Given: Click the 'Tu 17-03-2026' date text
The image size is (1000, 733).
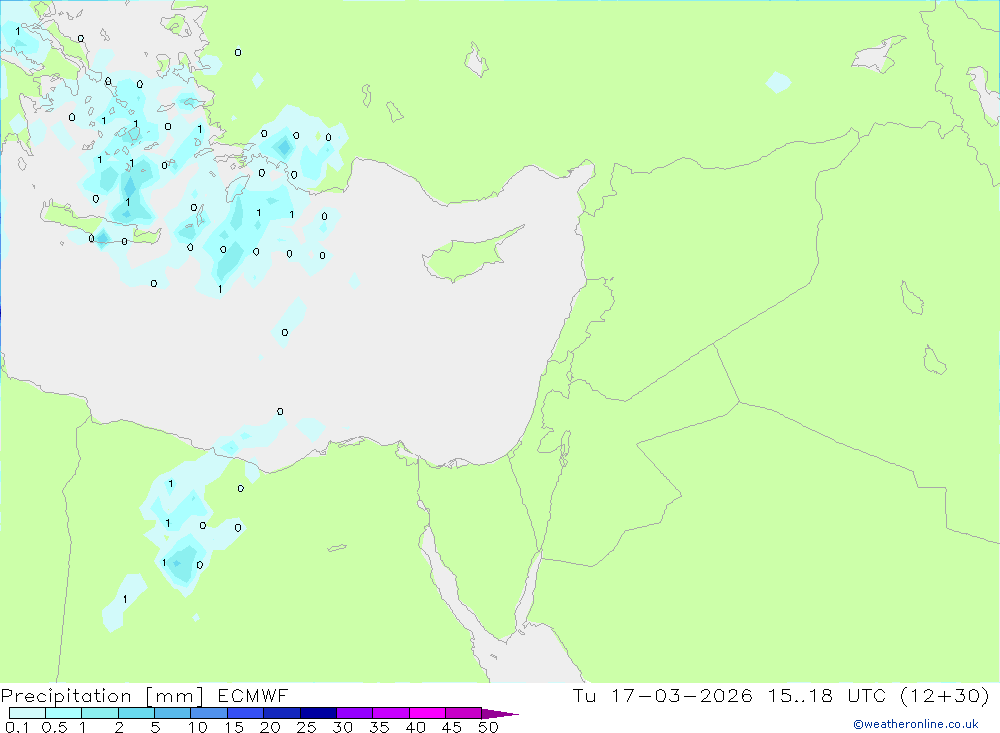Looking at the screenshot, I should click(663, 695).
